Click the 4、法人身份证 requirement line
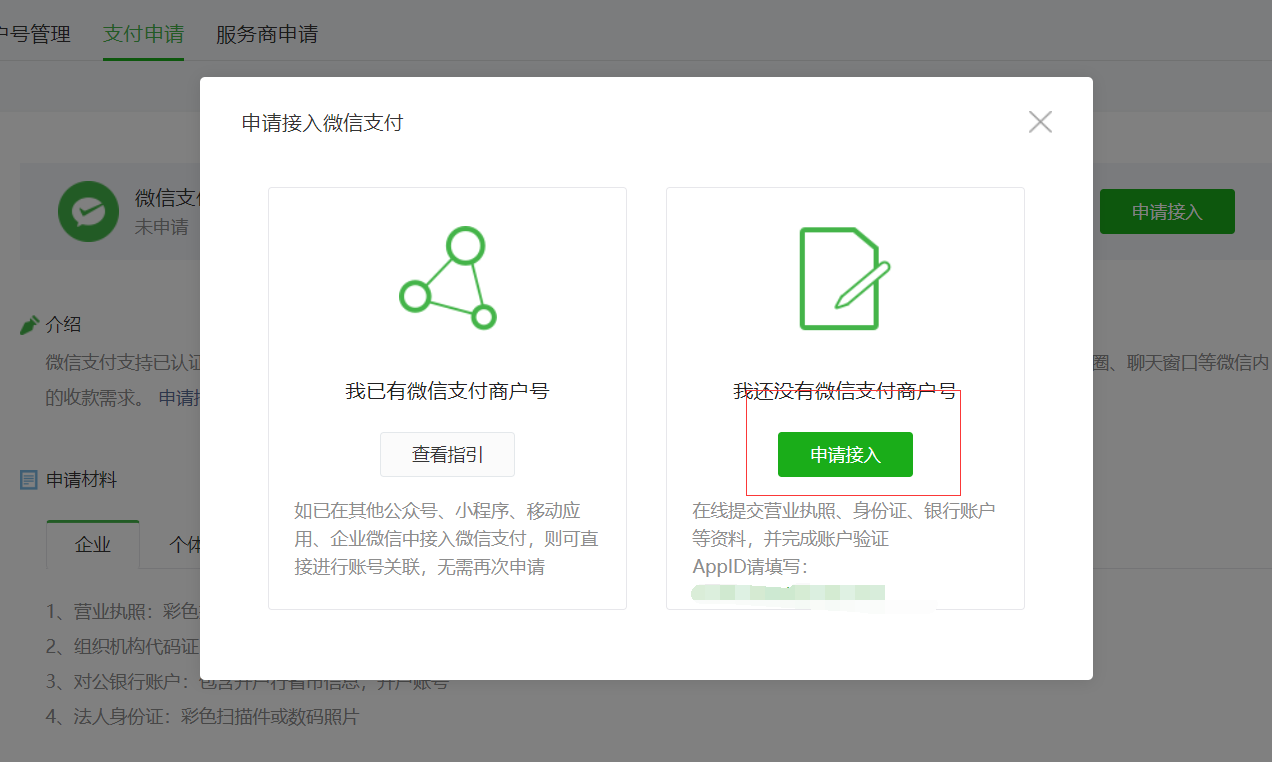 [202, 717]
